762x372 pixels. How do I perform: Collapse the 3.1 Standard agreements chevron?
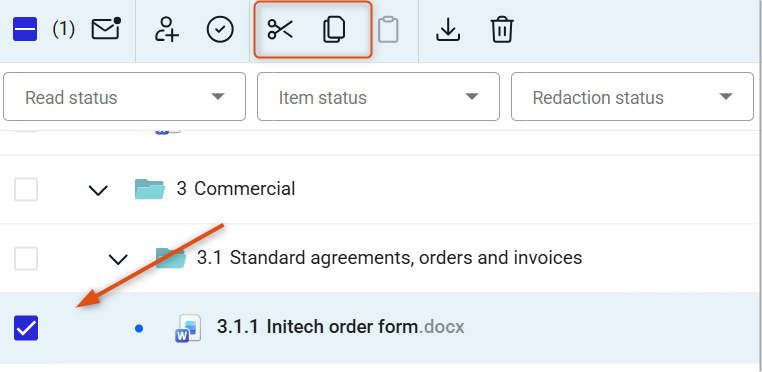coord(118,259)
